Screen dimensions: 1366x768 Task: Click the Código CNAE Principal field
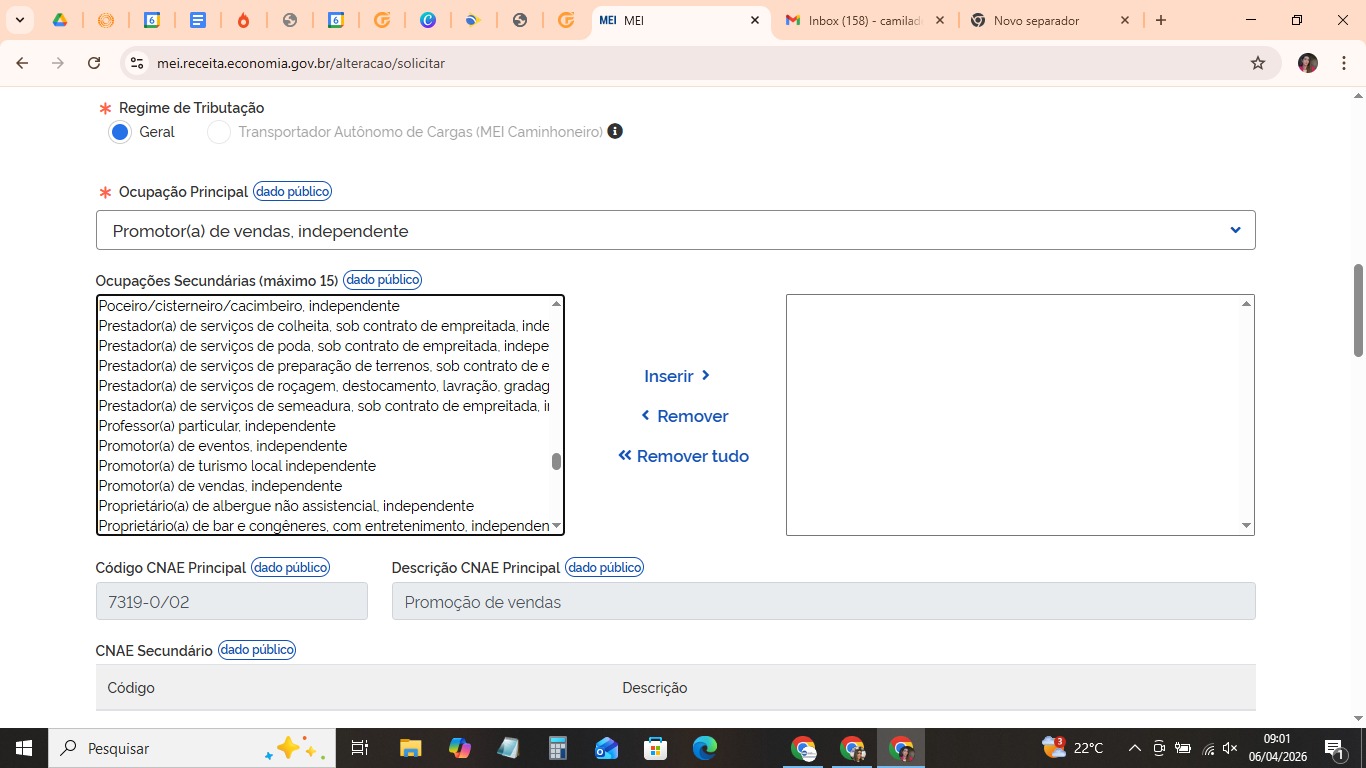pyautogui.click(x=232, y=602)
